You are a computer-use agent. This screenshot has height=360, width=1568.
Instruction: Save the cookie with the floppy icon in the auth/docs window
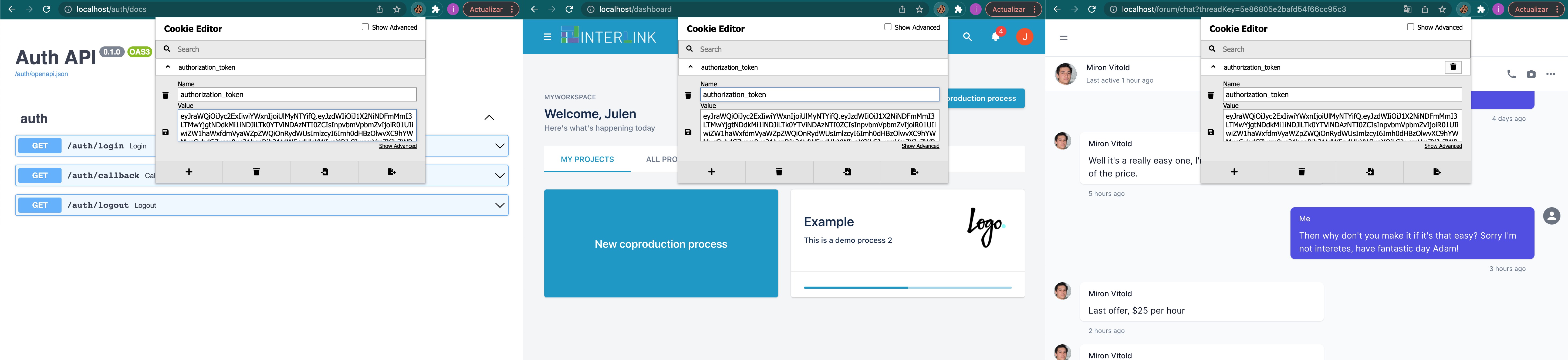tap(165, 132)
